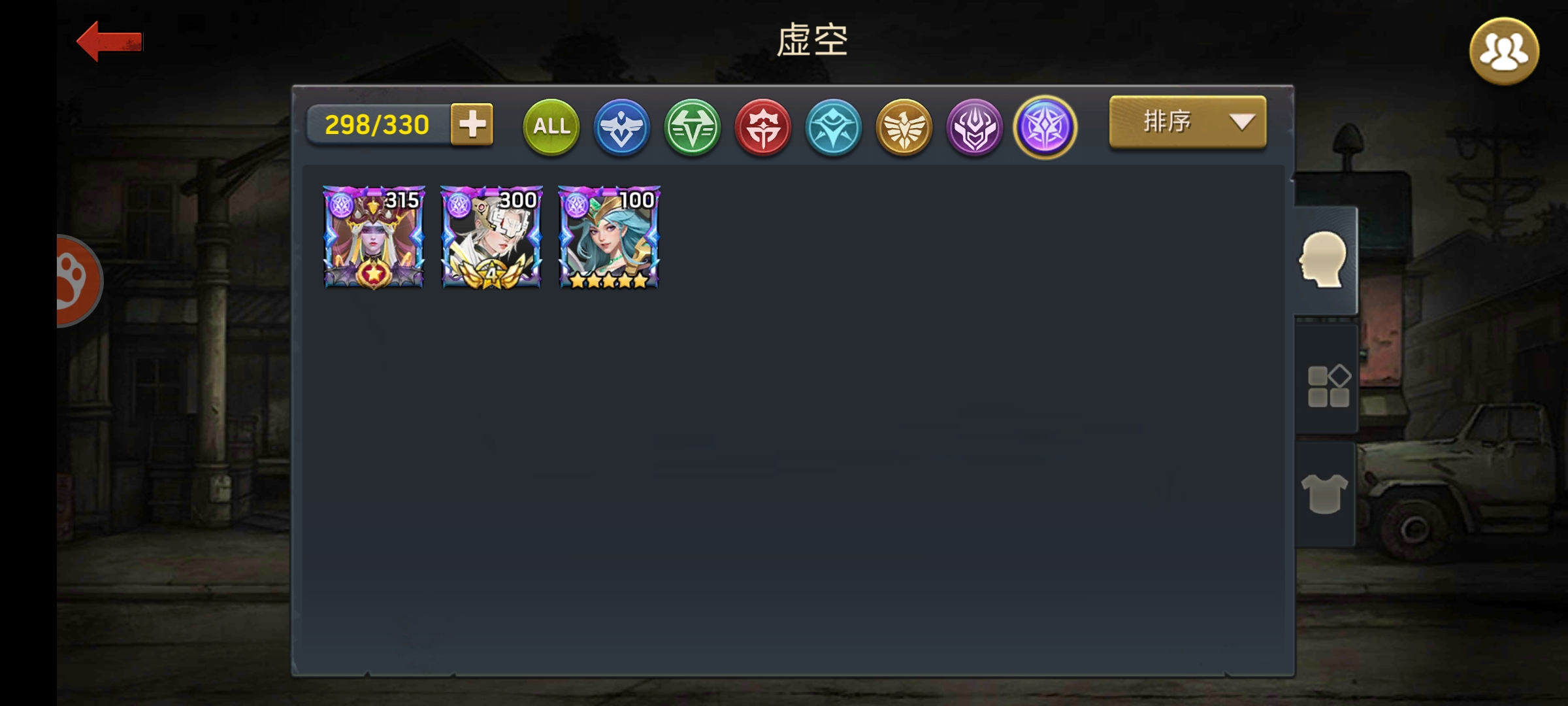
Task: Select the level 100 five-star hero
Action: tap(609, 237)
